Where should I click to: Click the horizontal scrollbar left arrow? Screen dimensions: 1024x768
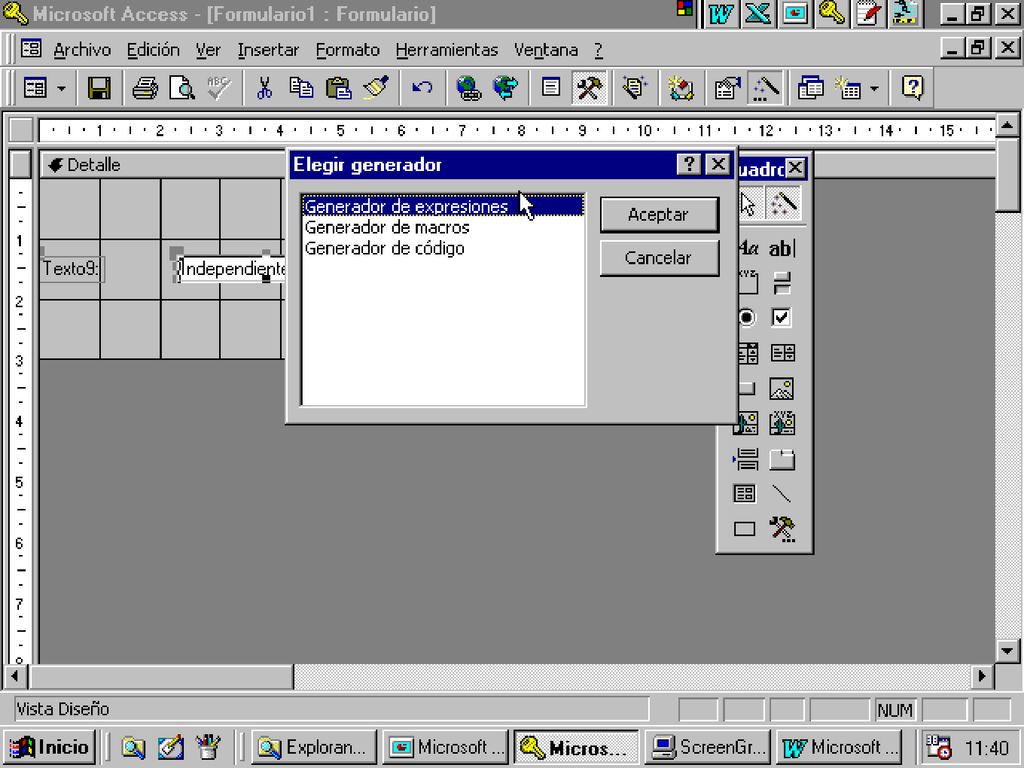[14, 677]
